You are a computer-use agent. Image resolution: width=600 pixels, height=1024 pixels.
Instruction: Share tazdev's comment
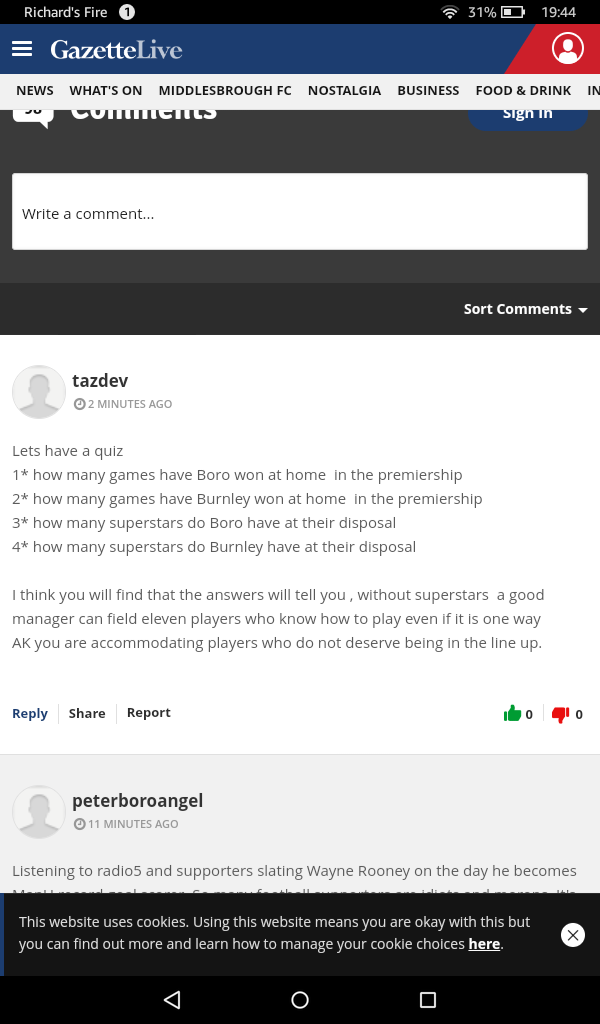[87, 713]
